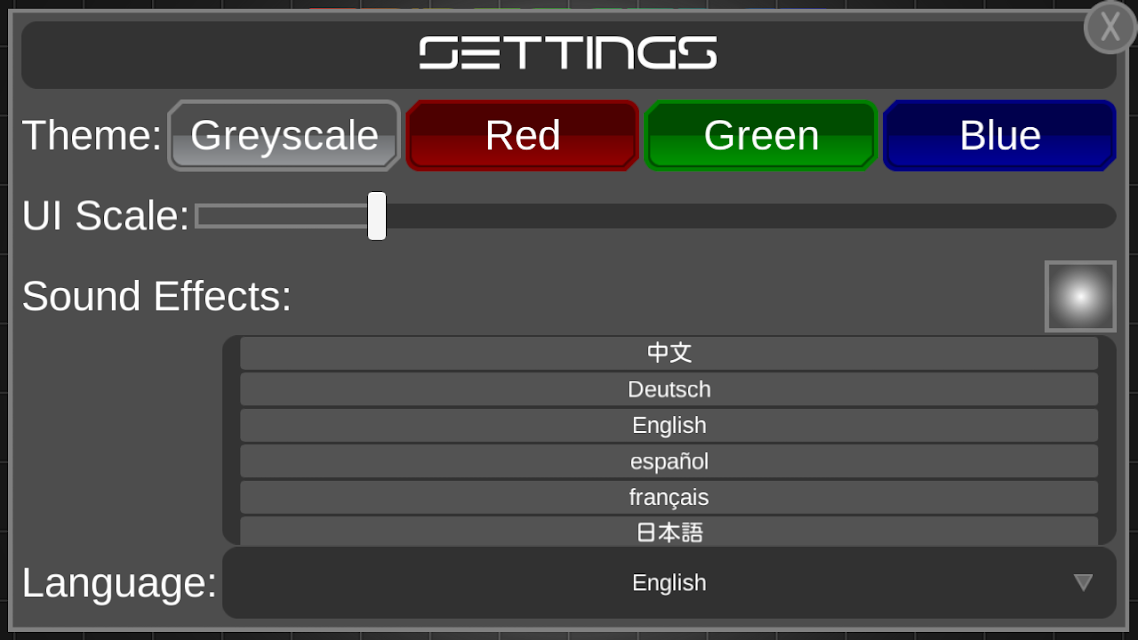The height and width of the screenshot is (640, 1138).
Task: Click the UI Scale slider handle
Action: click(377, 216)
